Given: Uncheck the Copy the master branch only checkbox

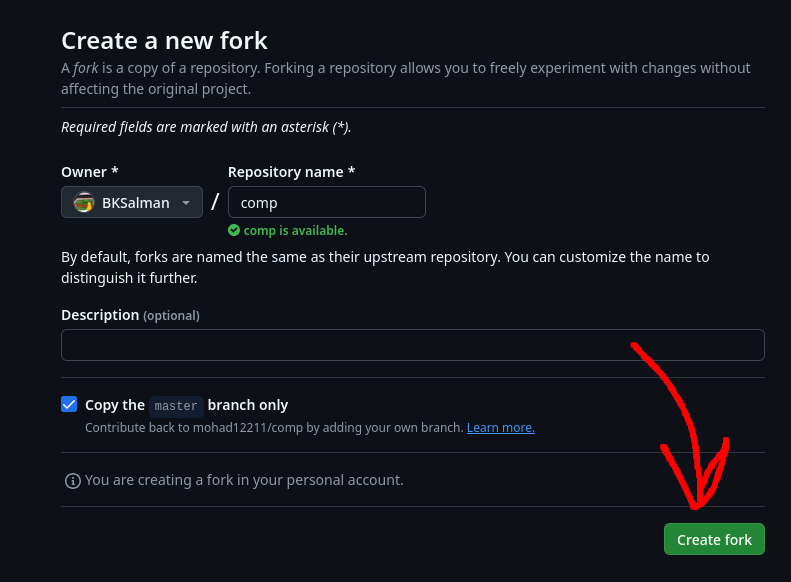Looking at the screenshot, I should [69, 405].
